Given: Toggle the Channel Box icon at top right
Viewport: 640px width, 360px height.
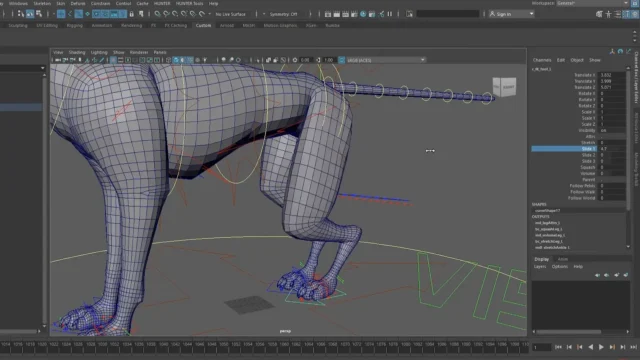Looking at the screenshot, I should (x=635, y=14).
